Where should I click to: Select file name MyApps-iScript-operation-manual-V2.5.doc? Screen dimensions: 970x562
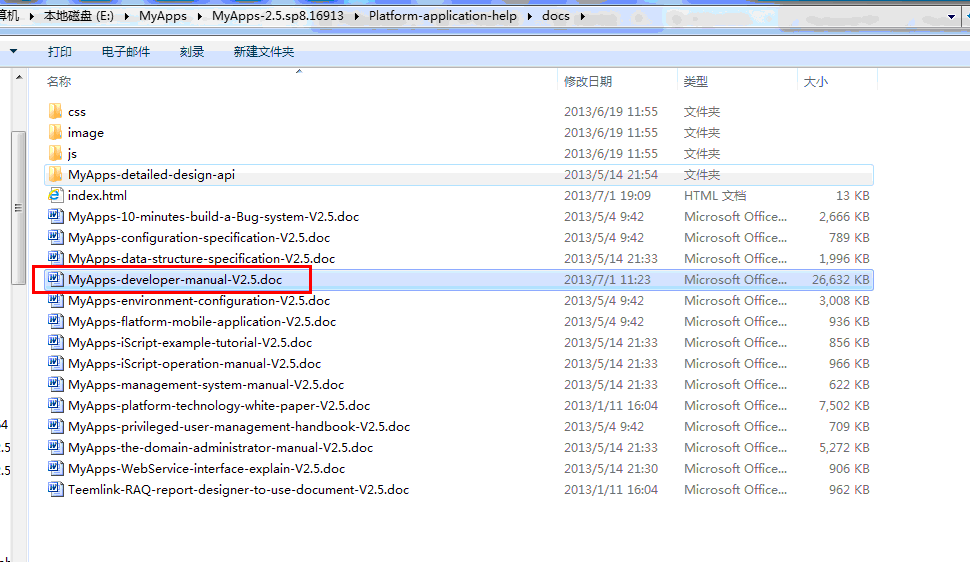click(195, 364)
